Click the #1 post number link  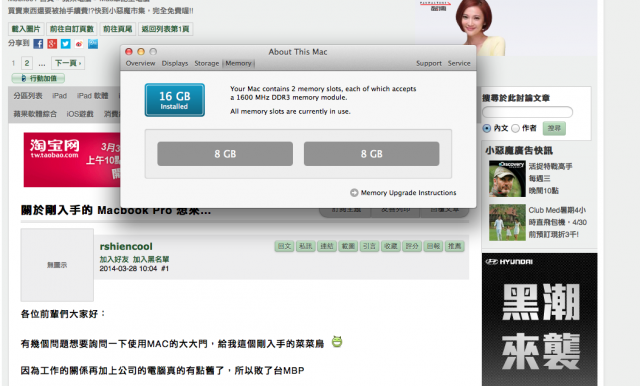pos(164,268)
